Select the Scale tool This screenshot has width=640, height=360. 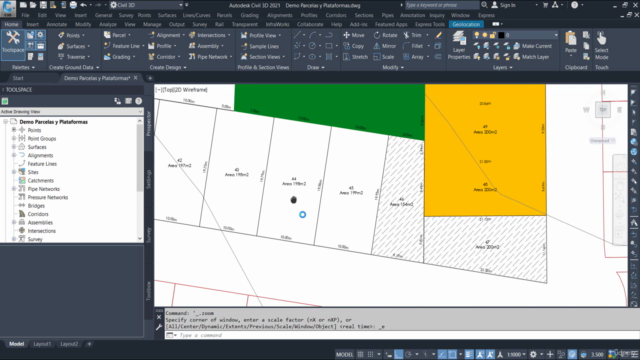(384, 57)
